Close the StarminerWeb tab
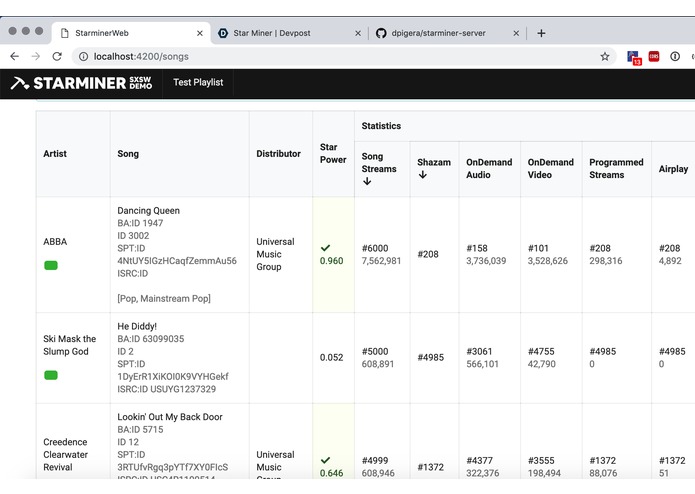This screenshot has height=494, width=695. pos(200,33)
